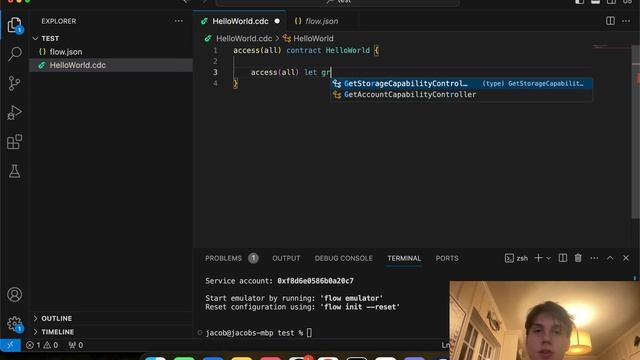Open the PORTS panel tab

point(447,258)
